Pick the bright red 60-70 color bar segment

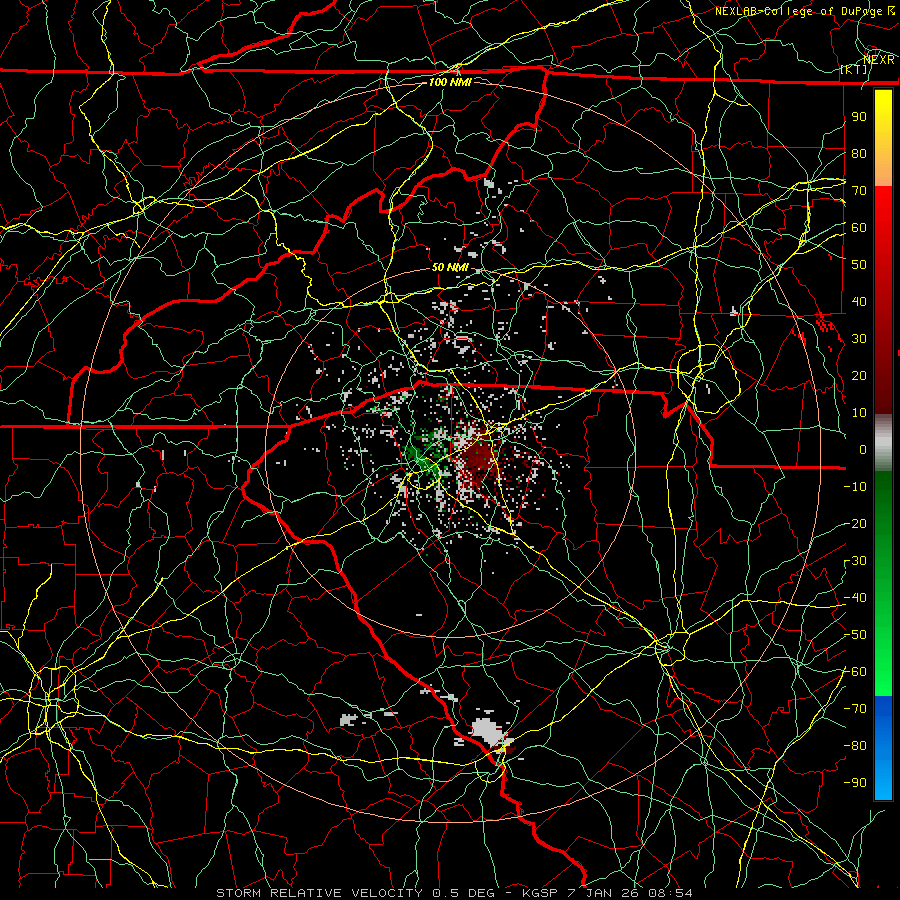[x=883, y=209]
